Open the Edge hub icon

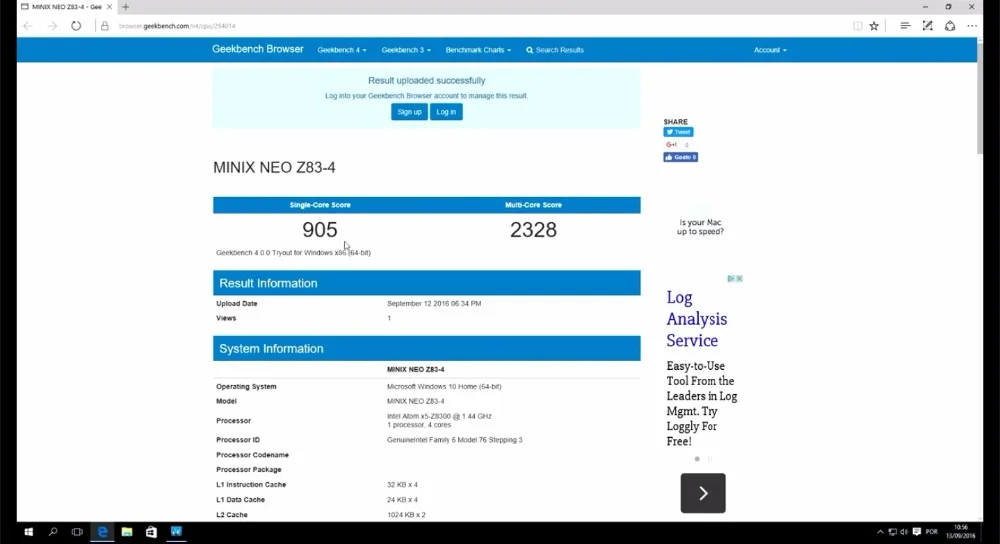coord(905,26)
